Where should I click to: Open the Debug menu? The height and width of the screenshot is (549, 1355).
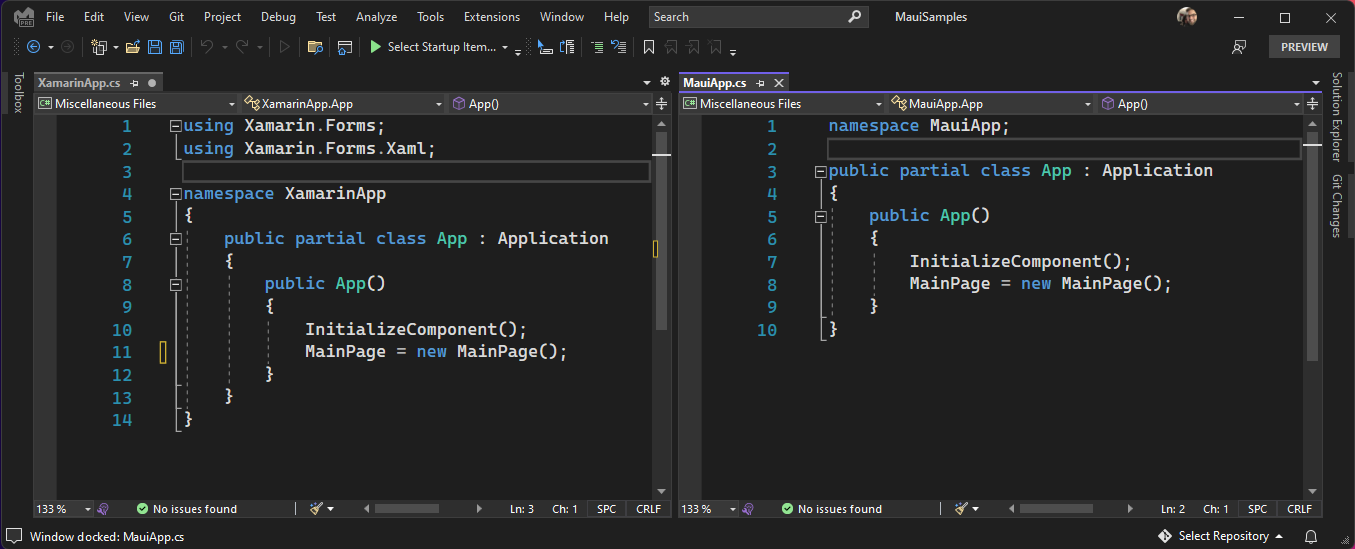click(x=278, y=17)
